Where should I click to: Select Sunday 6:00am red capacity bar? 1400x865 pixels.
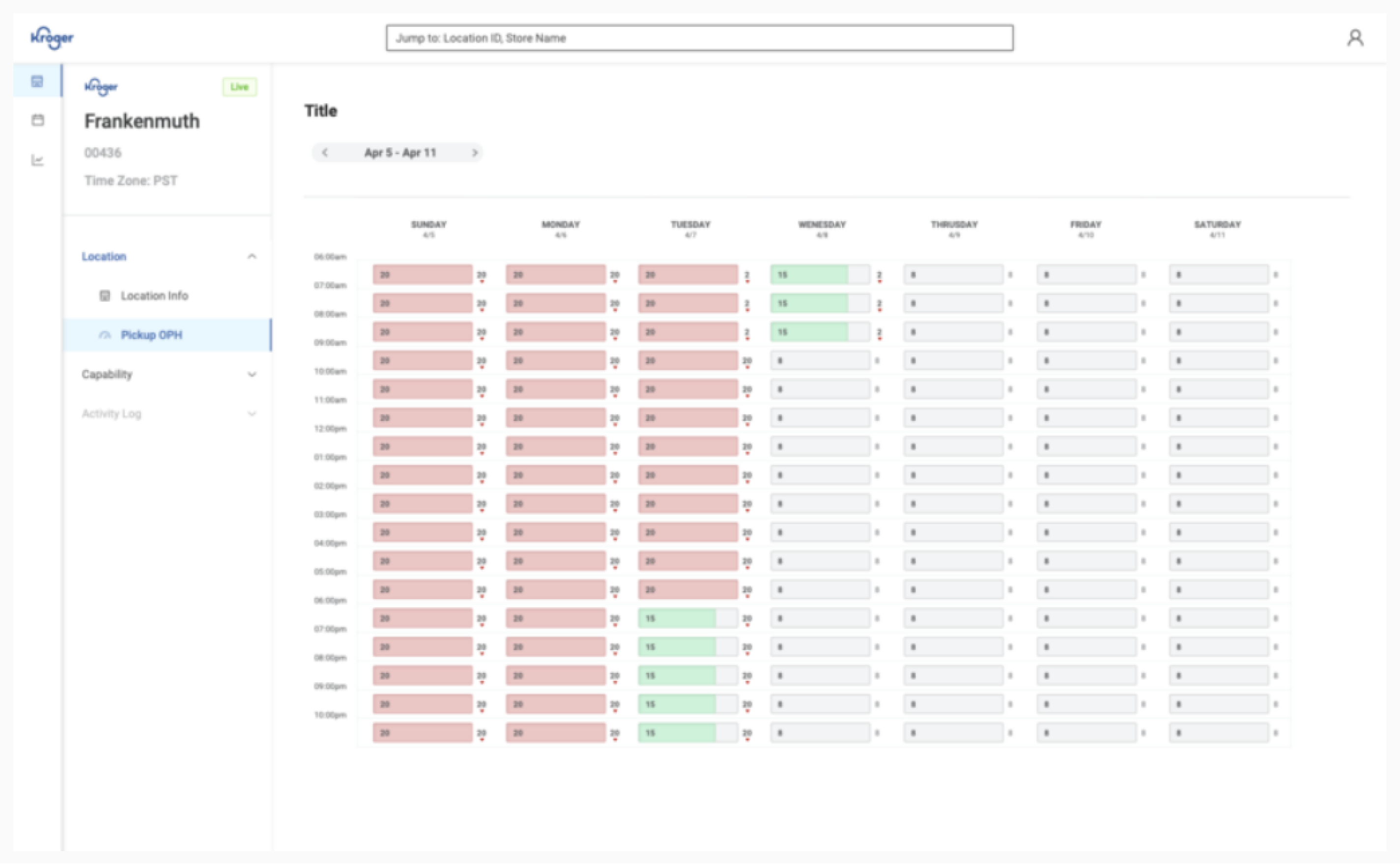[x=423, y=275]
